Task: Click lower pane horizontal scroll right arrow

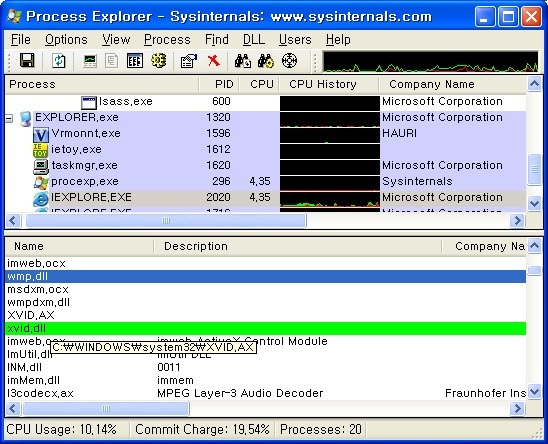Action: pos(518,408)
